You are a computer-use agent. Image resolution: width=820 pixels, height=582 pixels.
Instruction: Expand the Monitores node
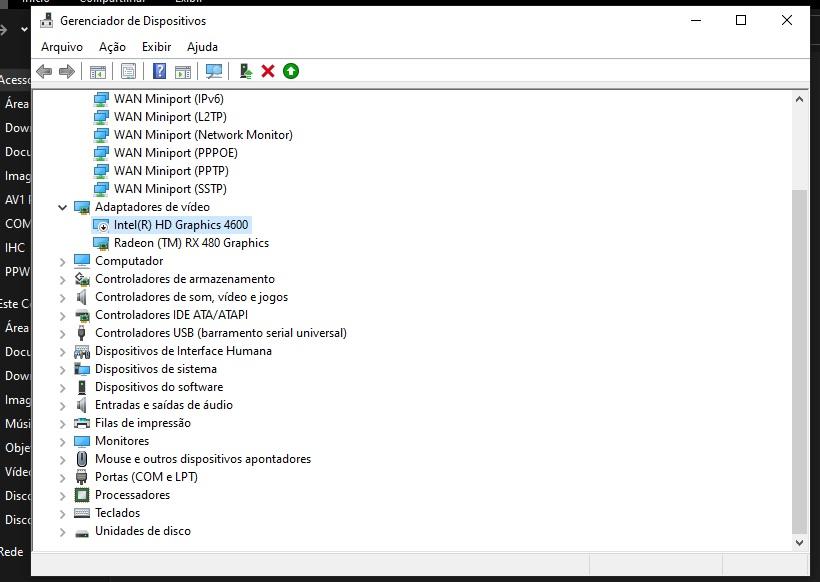click(x=62, y=441)
